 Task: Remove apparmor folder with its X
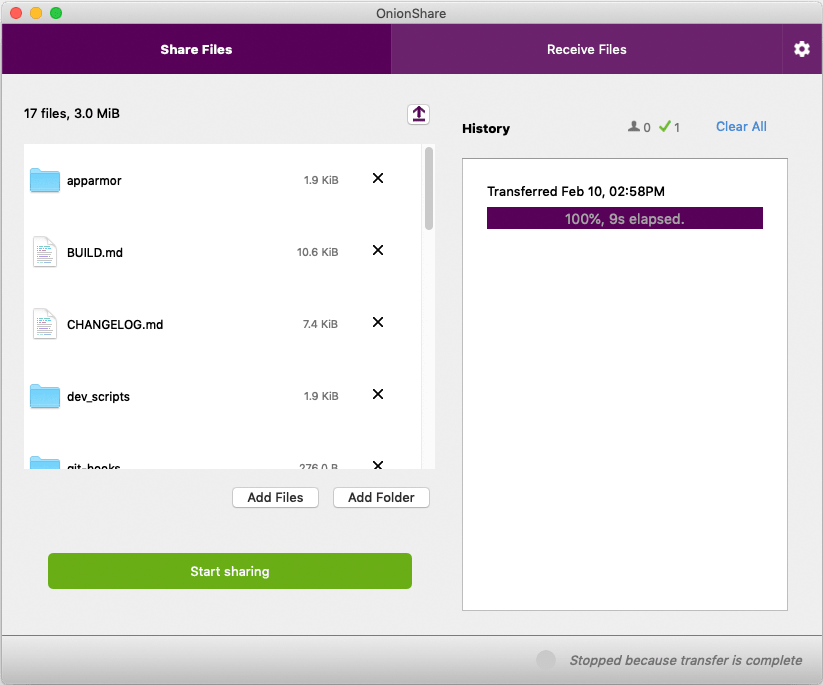pyautogui.click(x=378, y=178)
